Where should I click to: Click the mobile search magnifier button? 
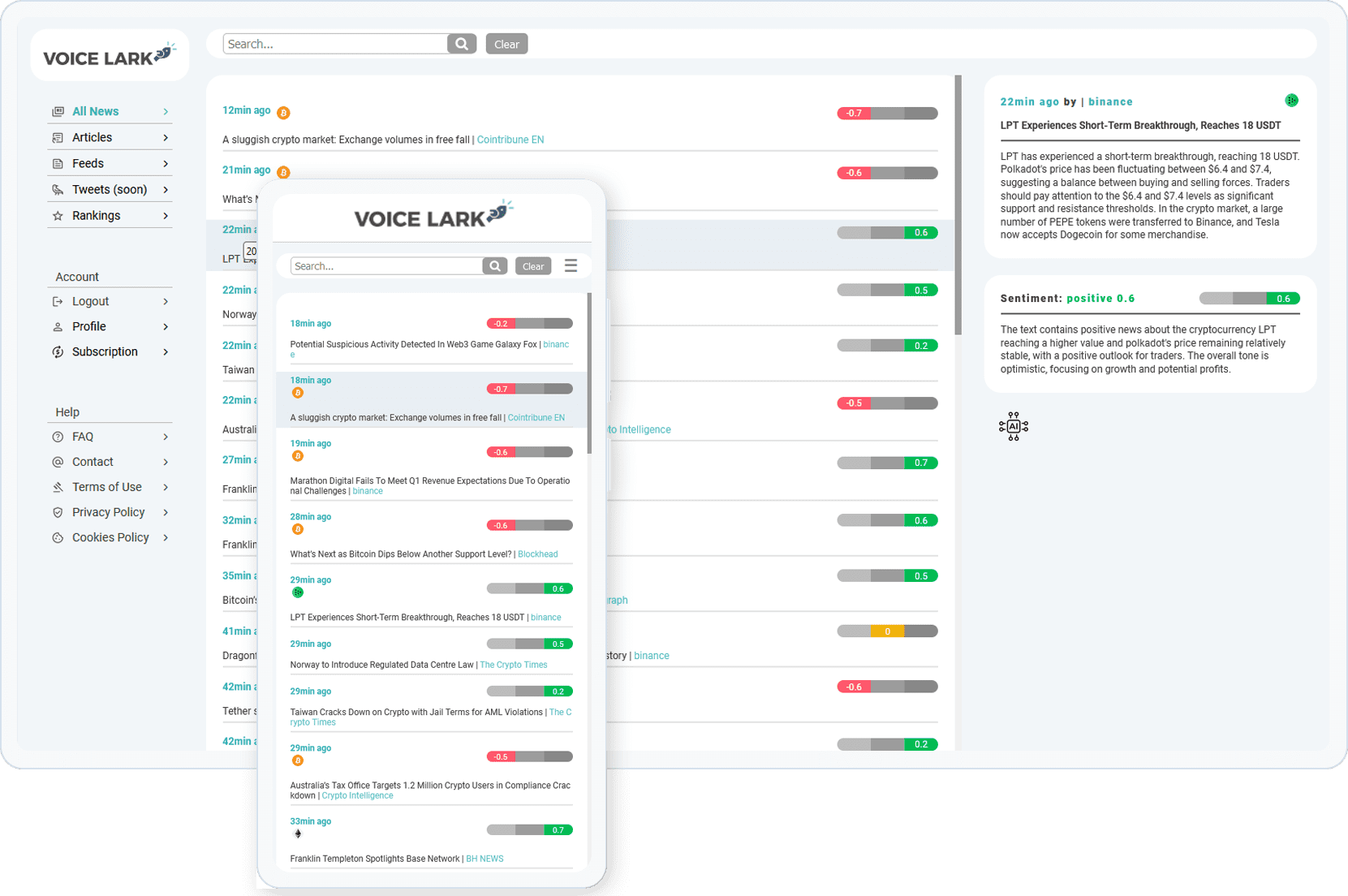[494, 266]
